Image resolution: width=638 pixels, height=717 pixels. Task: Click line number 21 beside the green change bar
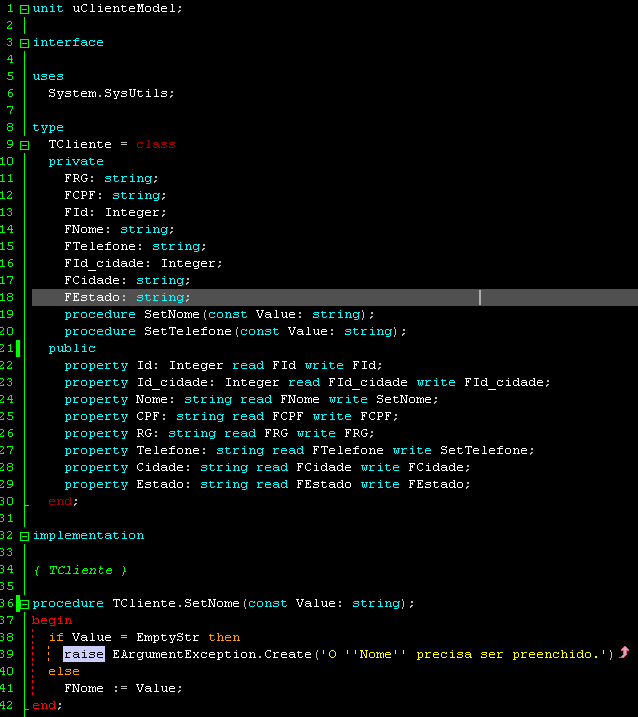pos(7,348)
